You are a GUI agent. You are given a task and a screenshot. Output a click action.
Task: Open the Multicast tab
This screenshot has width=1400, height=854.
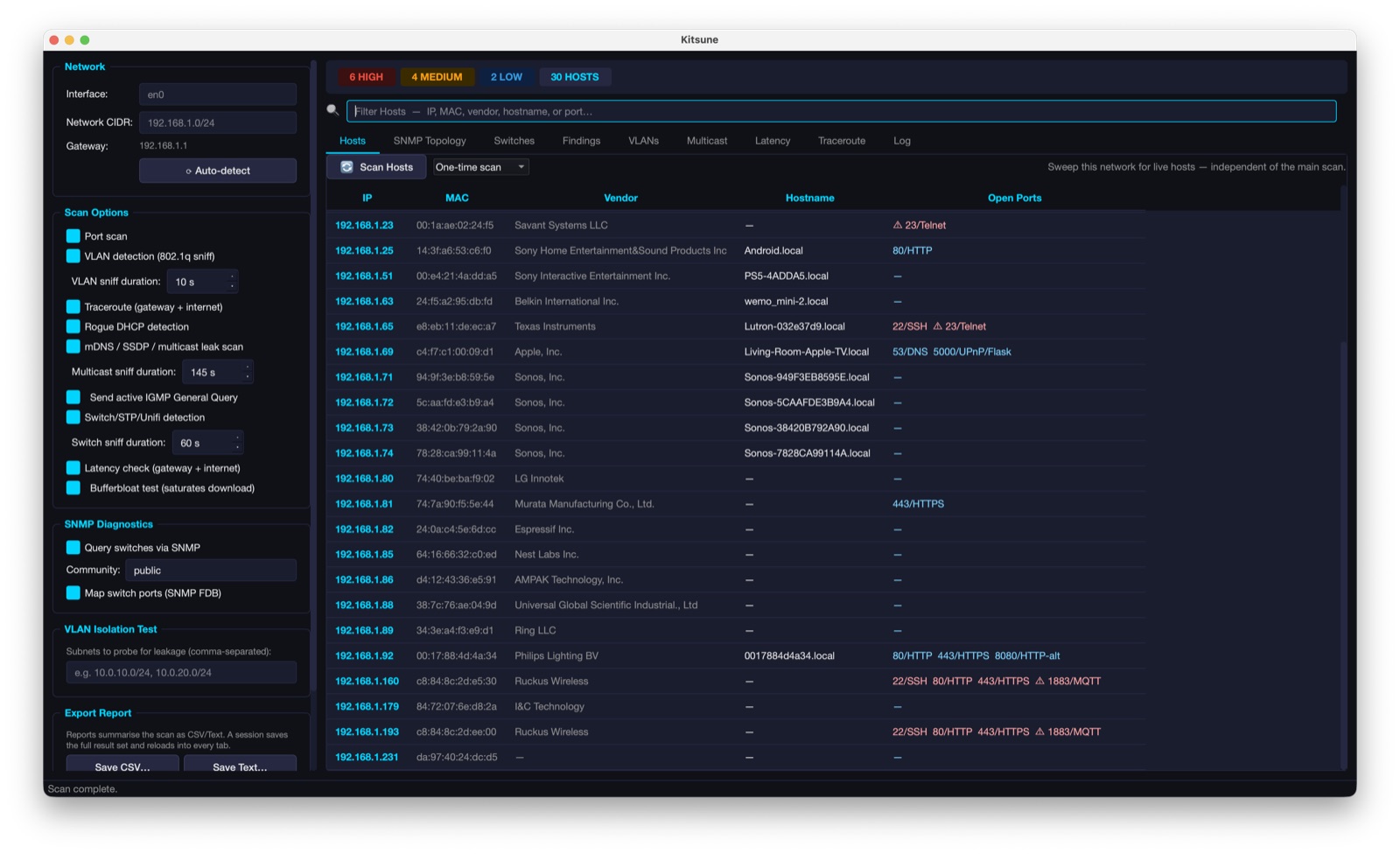707,141
